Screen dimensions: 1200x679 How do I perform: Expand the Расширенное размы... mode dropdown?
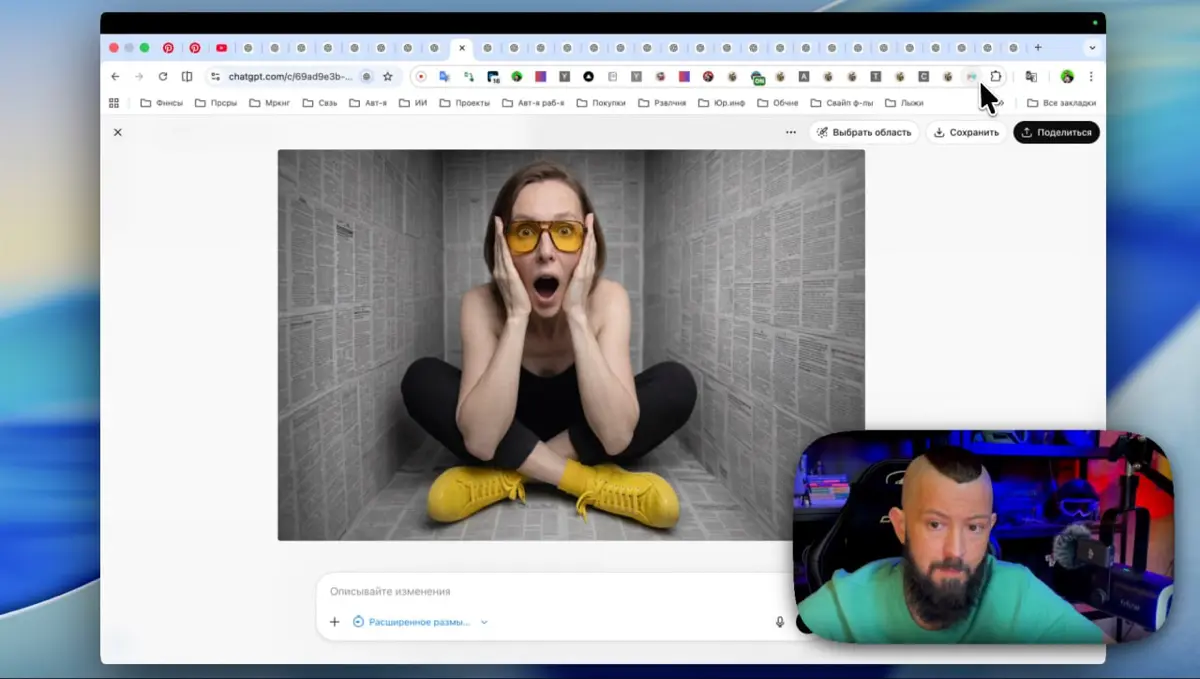point(421,622)
